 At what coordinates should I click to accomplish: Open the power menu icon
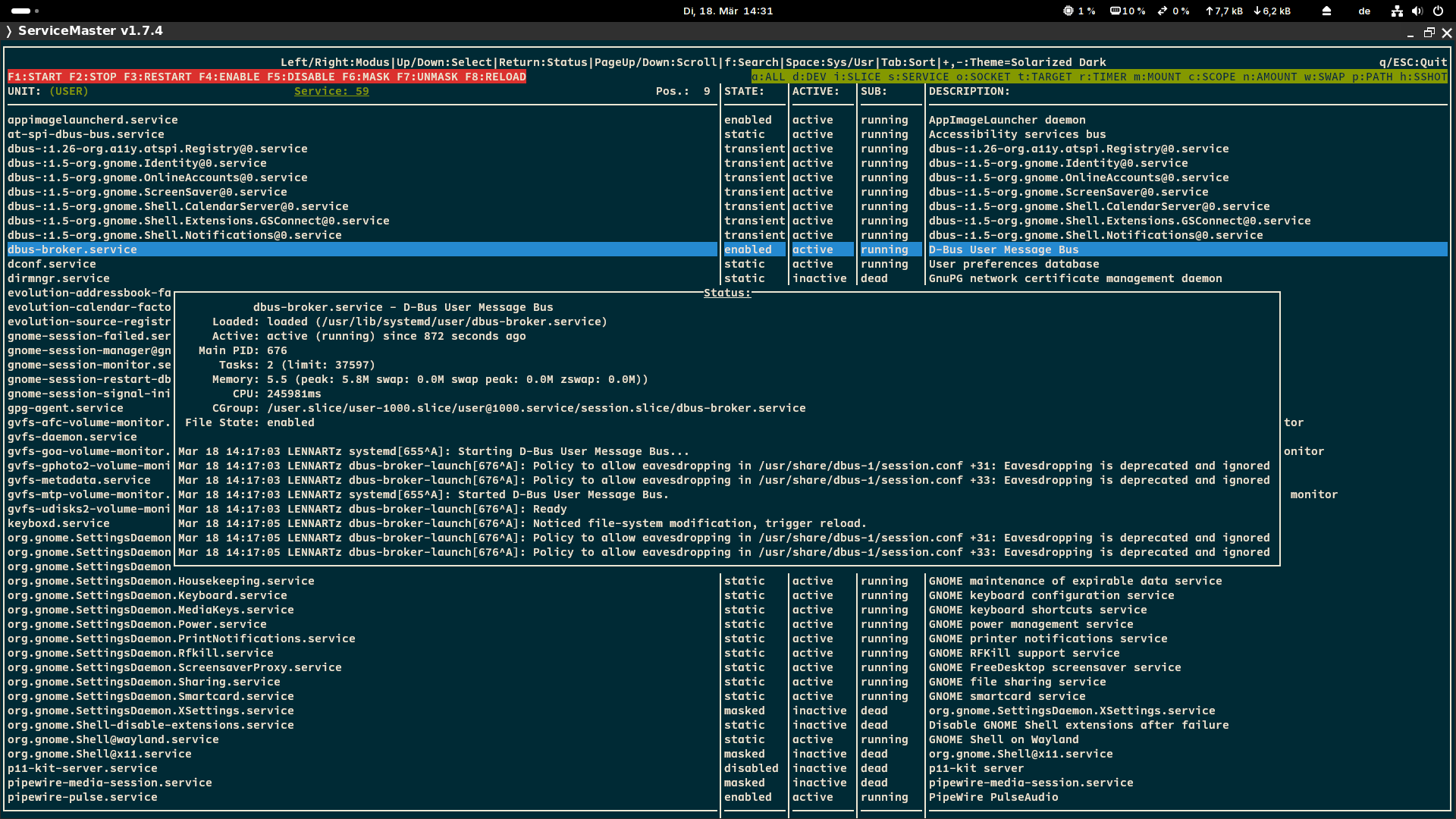tap(1438, 11)
